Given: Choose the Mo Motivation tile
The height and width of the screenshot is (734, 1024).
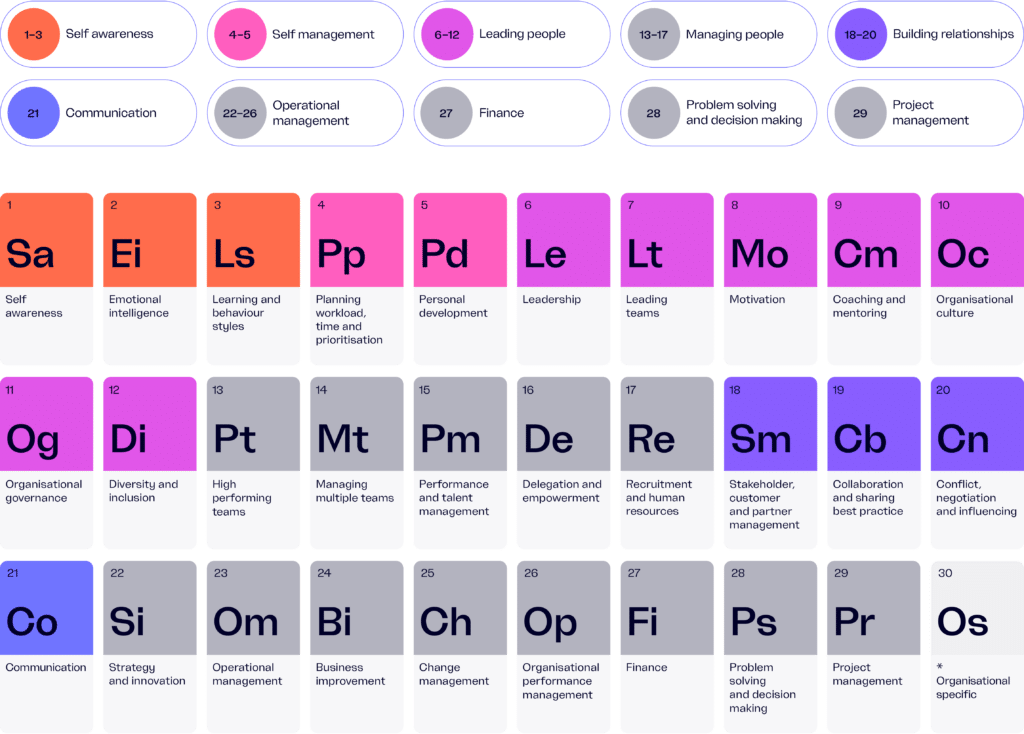Looking at the screenshot, I should point(770,278).
